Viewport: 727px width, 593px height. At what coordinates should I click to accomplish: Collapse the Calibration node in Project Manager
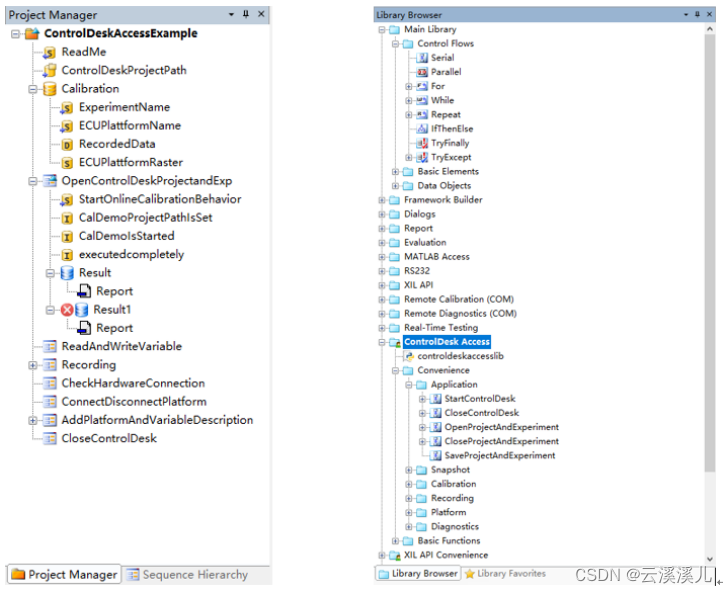pos(32,89)
